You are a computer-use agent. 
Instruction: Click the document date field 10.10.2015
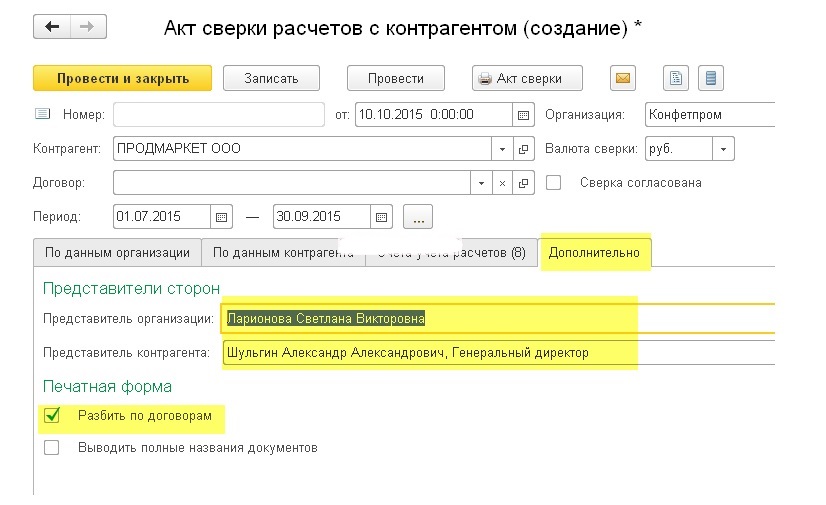(x=434, y=115)
